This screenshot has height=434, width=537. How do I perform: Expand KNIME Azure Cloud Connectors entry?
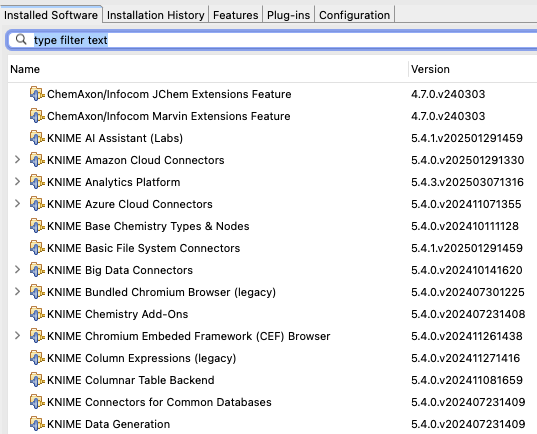[x=17, y=204]
